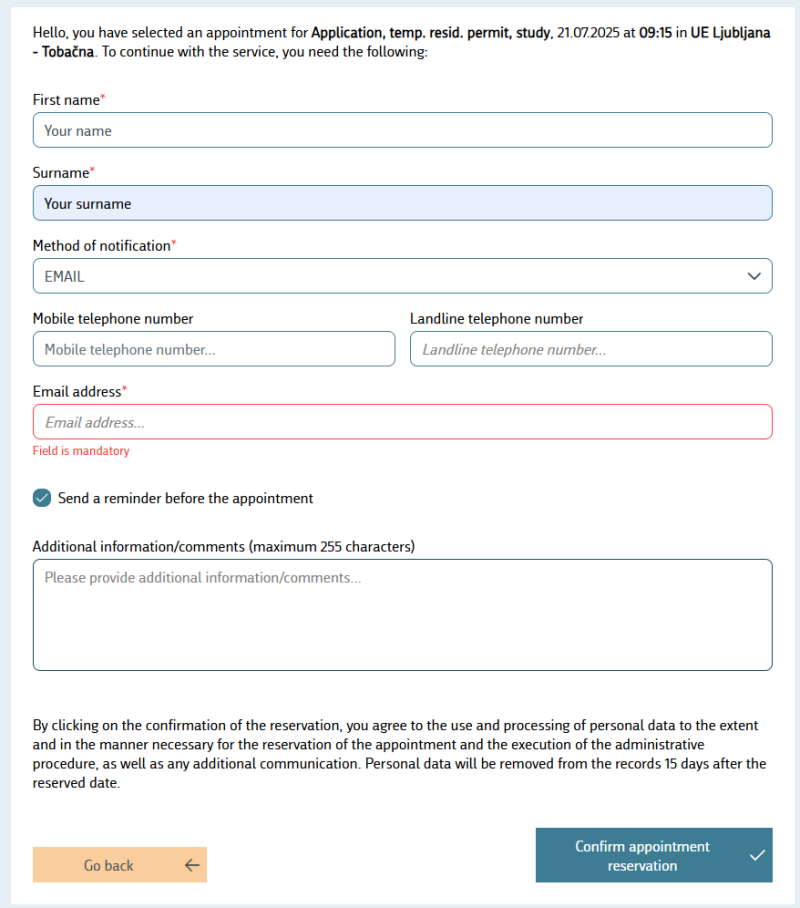The image size is (800, 908).
Task: Click the 'First name' field label
Action: pos(66,100)
